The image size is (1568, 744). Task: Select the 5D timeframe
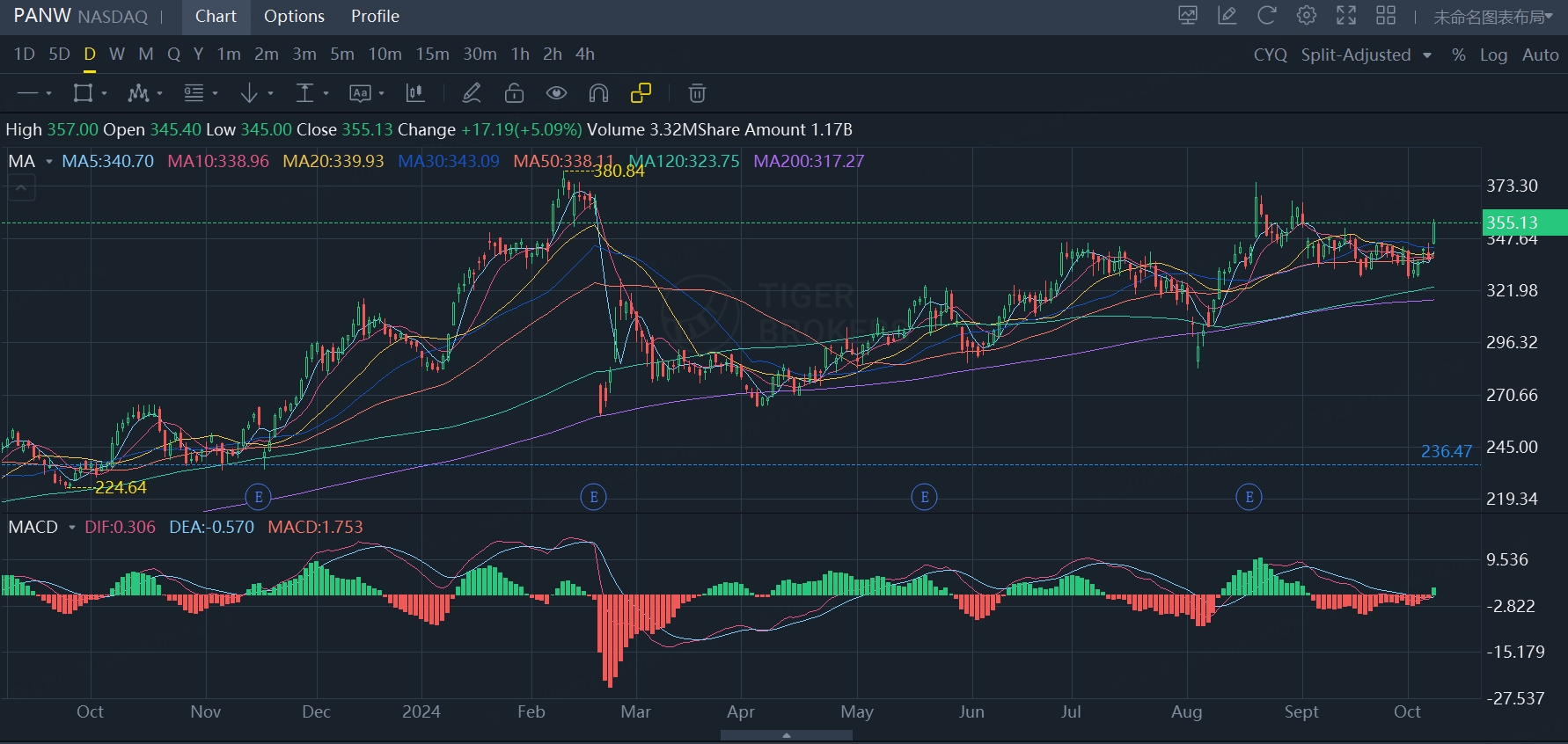59,55
